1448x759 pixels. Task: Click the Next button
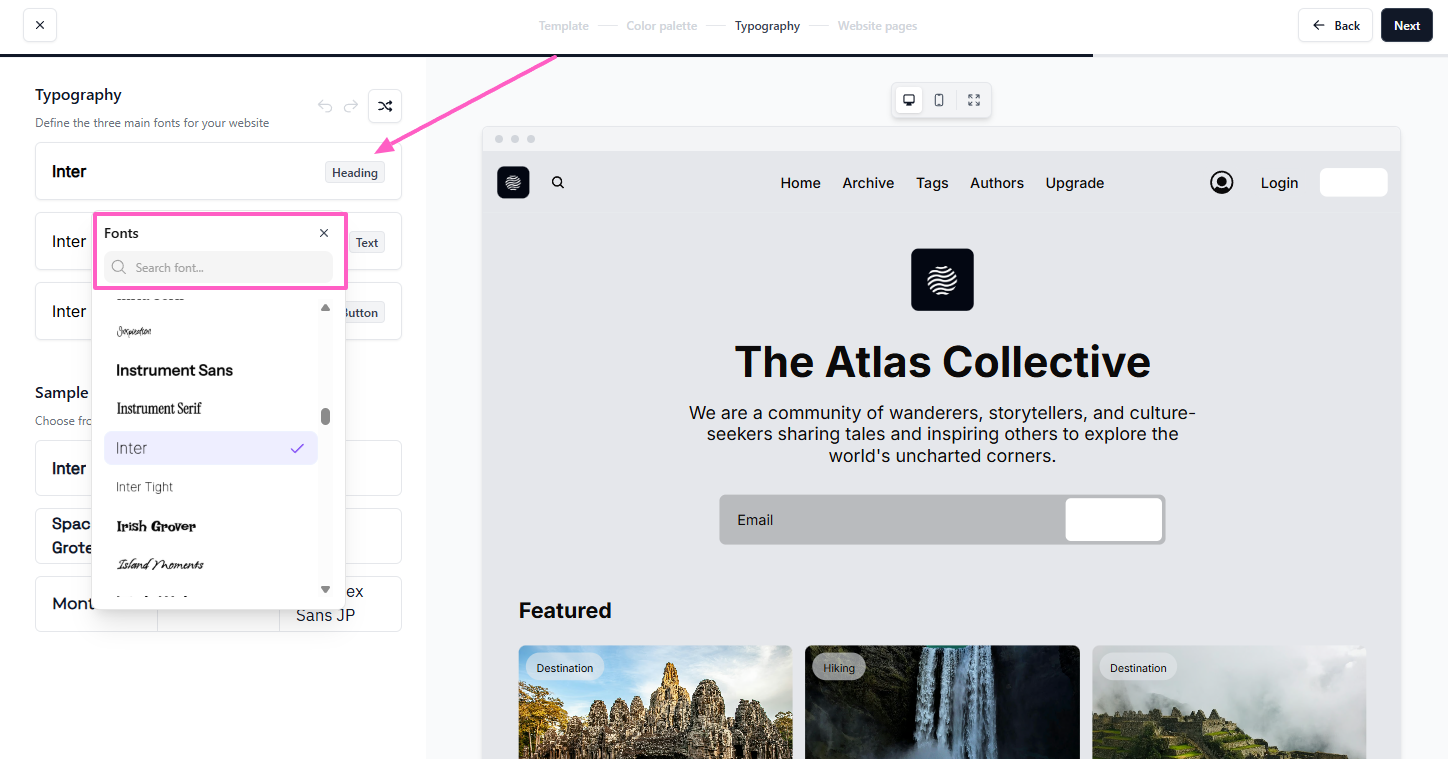point(1406,25)
